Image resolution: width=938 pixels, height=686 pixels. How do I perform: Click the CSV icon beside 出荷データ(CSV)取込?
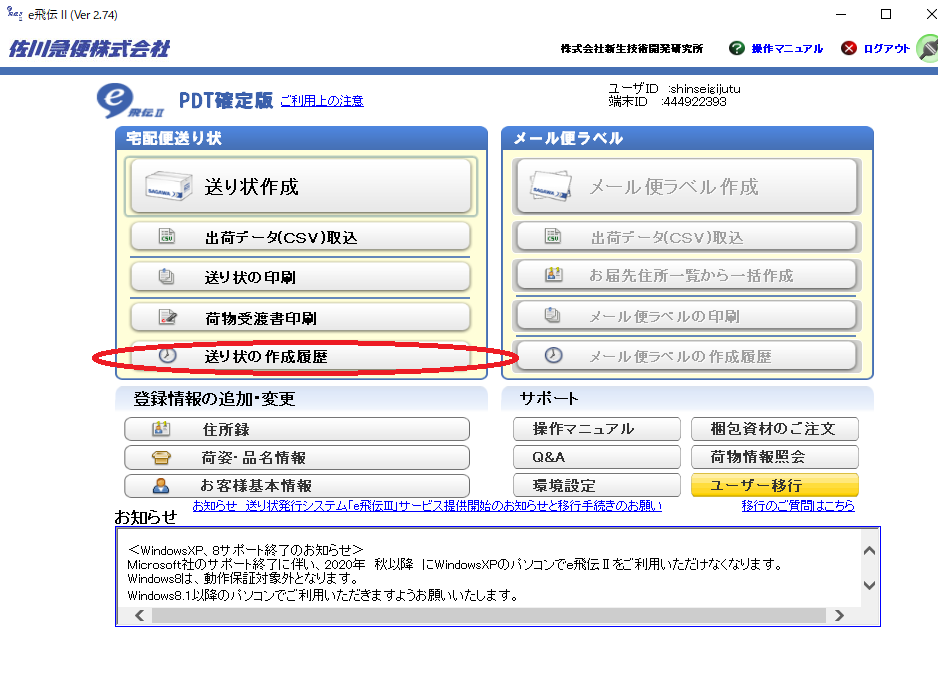[167, 237]
